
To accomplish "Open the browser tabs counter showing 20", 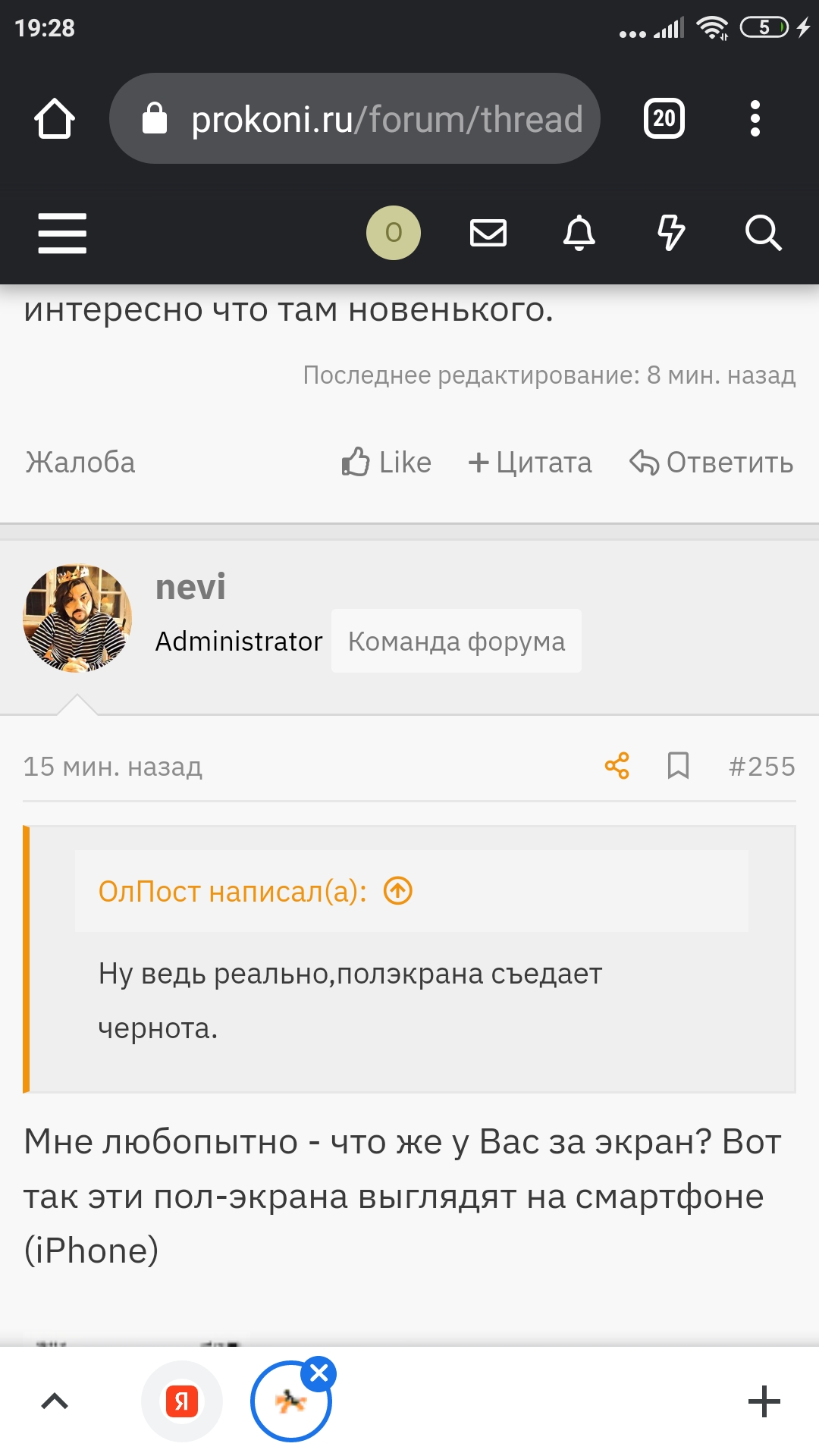I will click(664, 119).
